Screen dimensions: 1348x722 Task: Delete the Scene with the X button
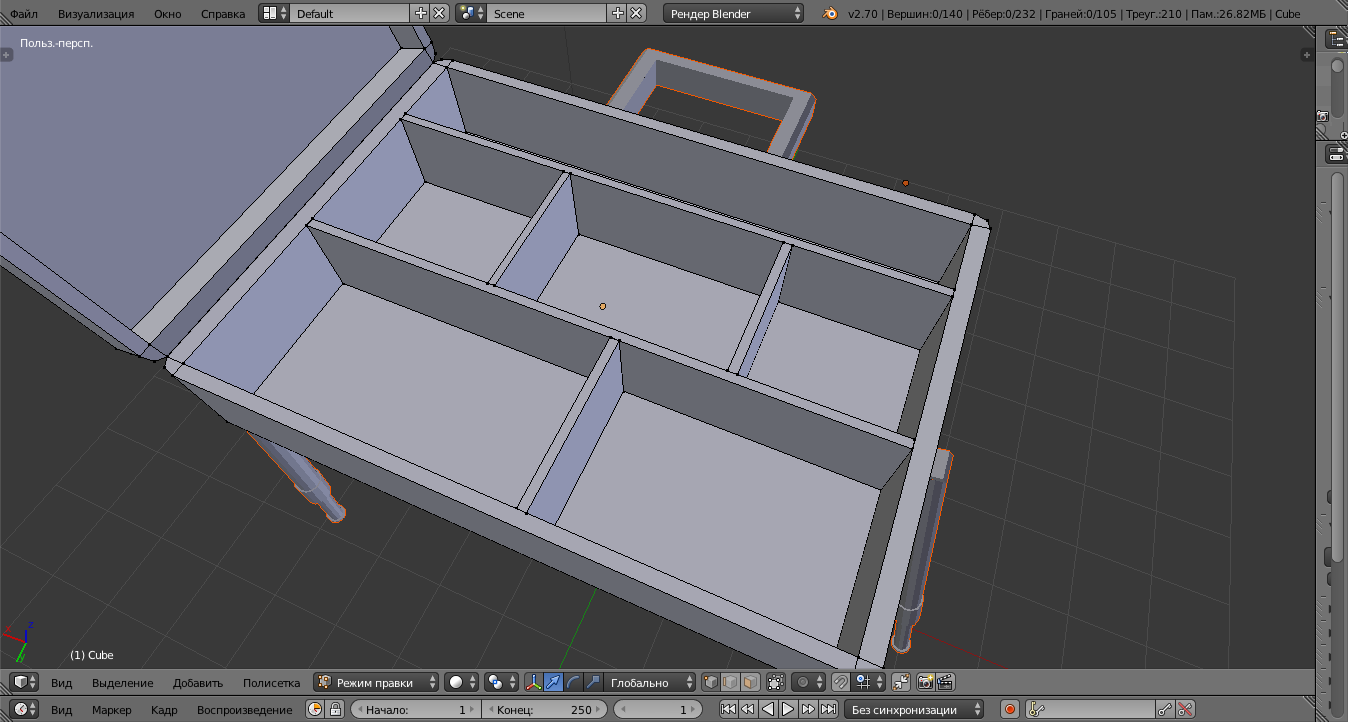pyautogui.click(x=635, y=13)
